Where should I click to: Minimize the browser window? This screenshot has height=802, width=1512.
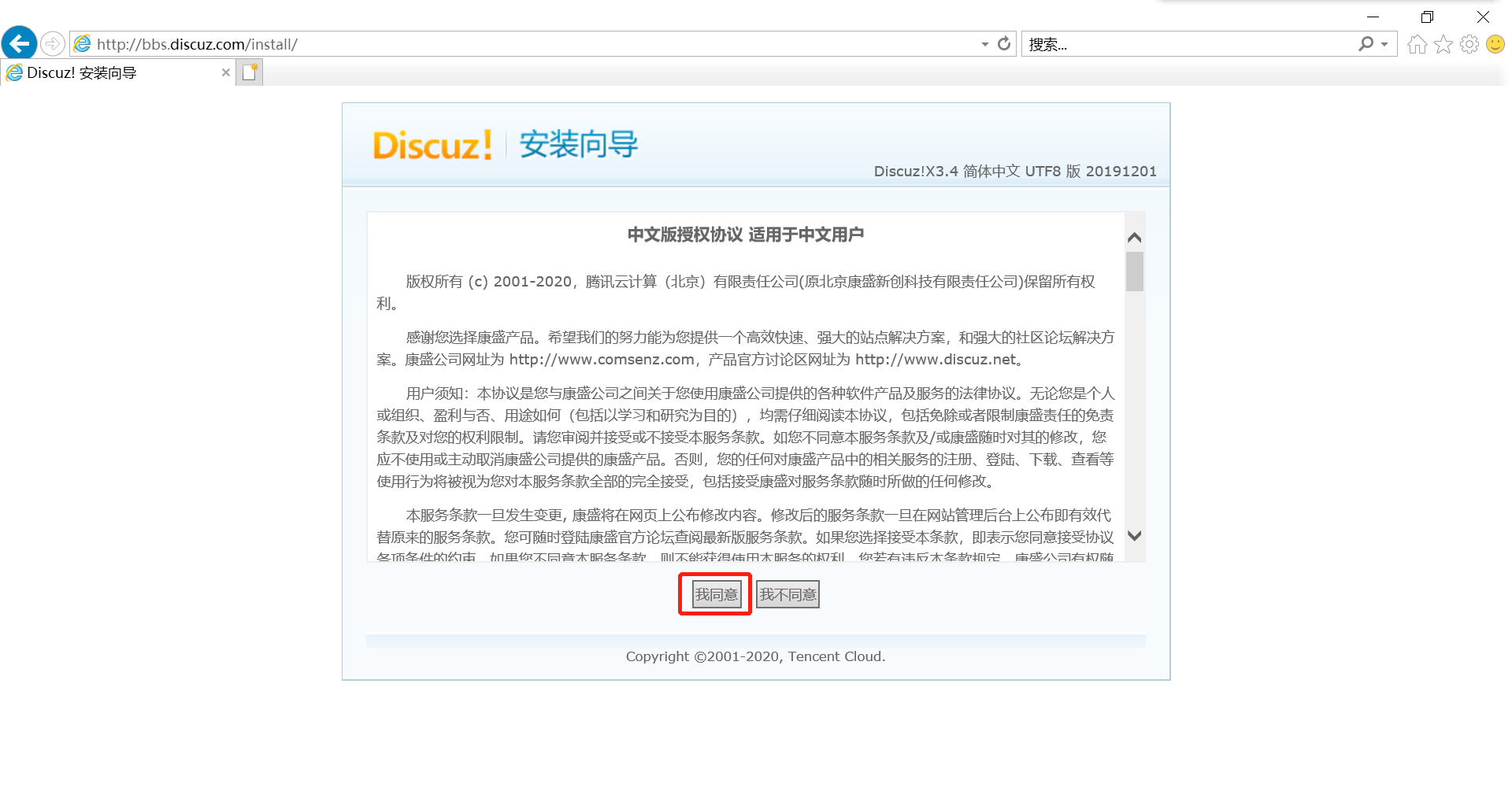(x=1373, y=17)
